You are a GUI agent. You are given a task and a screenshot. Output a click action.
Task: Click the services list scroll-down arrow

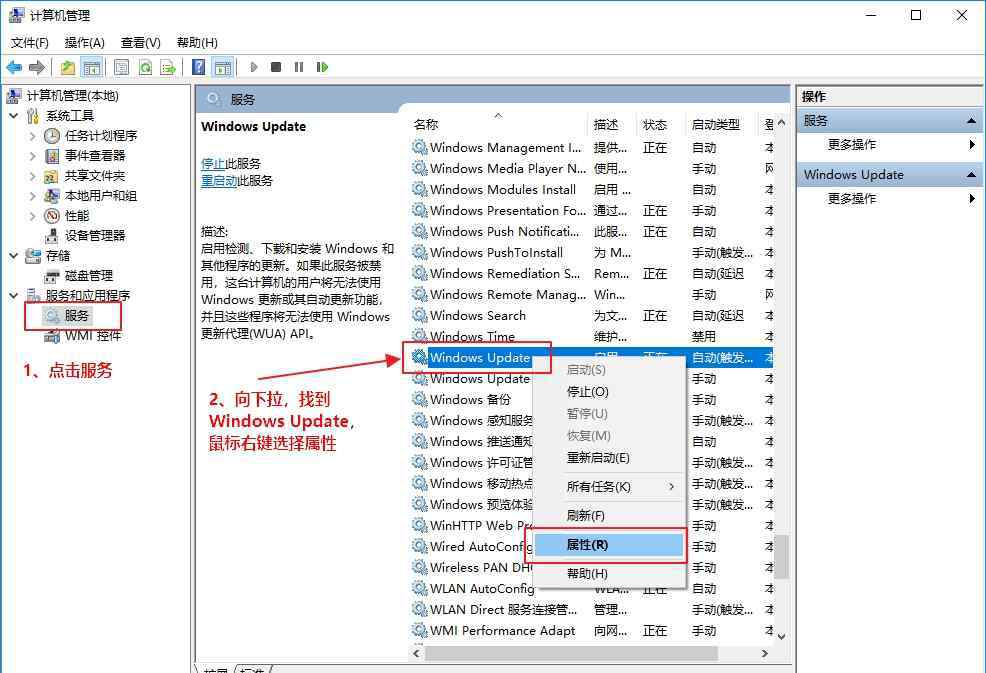point(781,637)
